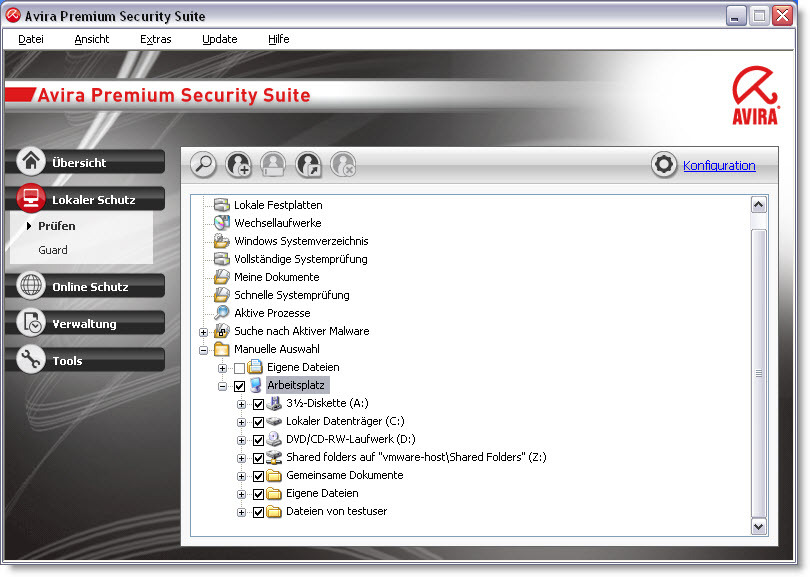
Task: Open the Konfiguration link
Action: pos(719,165)
